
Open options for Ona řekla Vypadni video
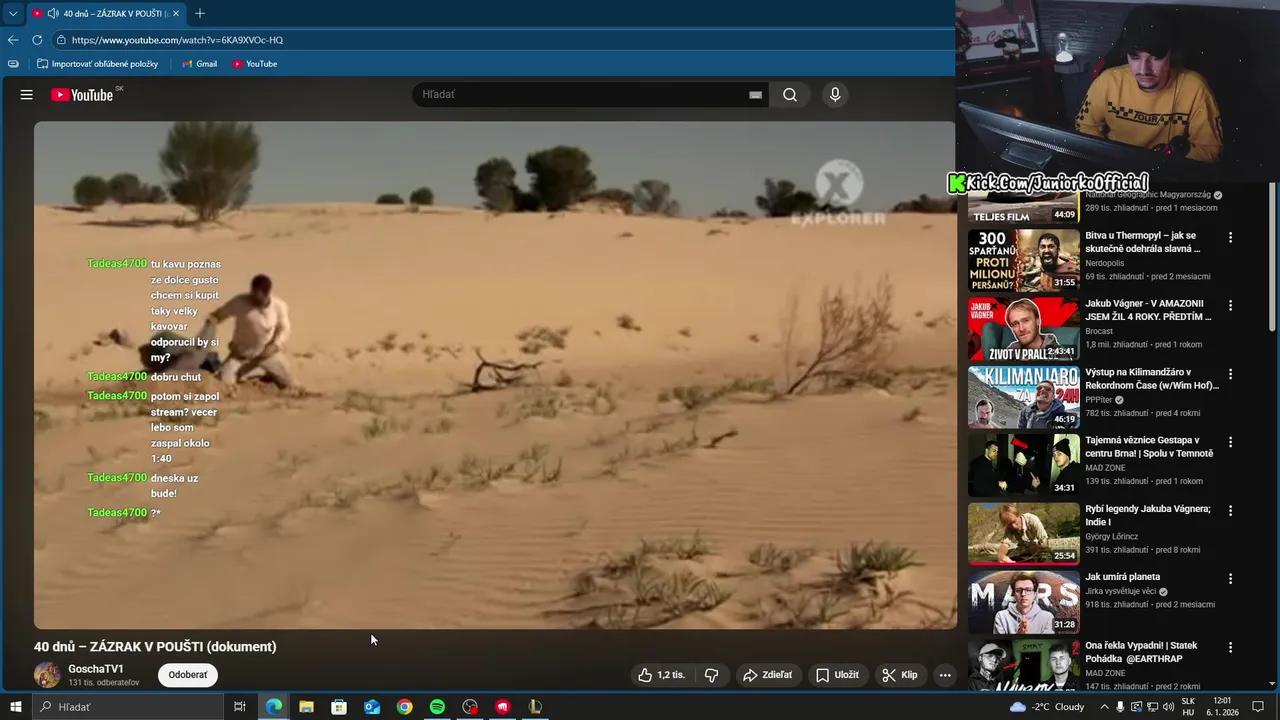[x=1231, y=648]
